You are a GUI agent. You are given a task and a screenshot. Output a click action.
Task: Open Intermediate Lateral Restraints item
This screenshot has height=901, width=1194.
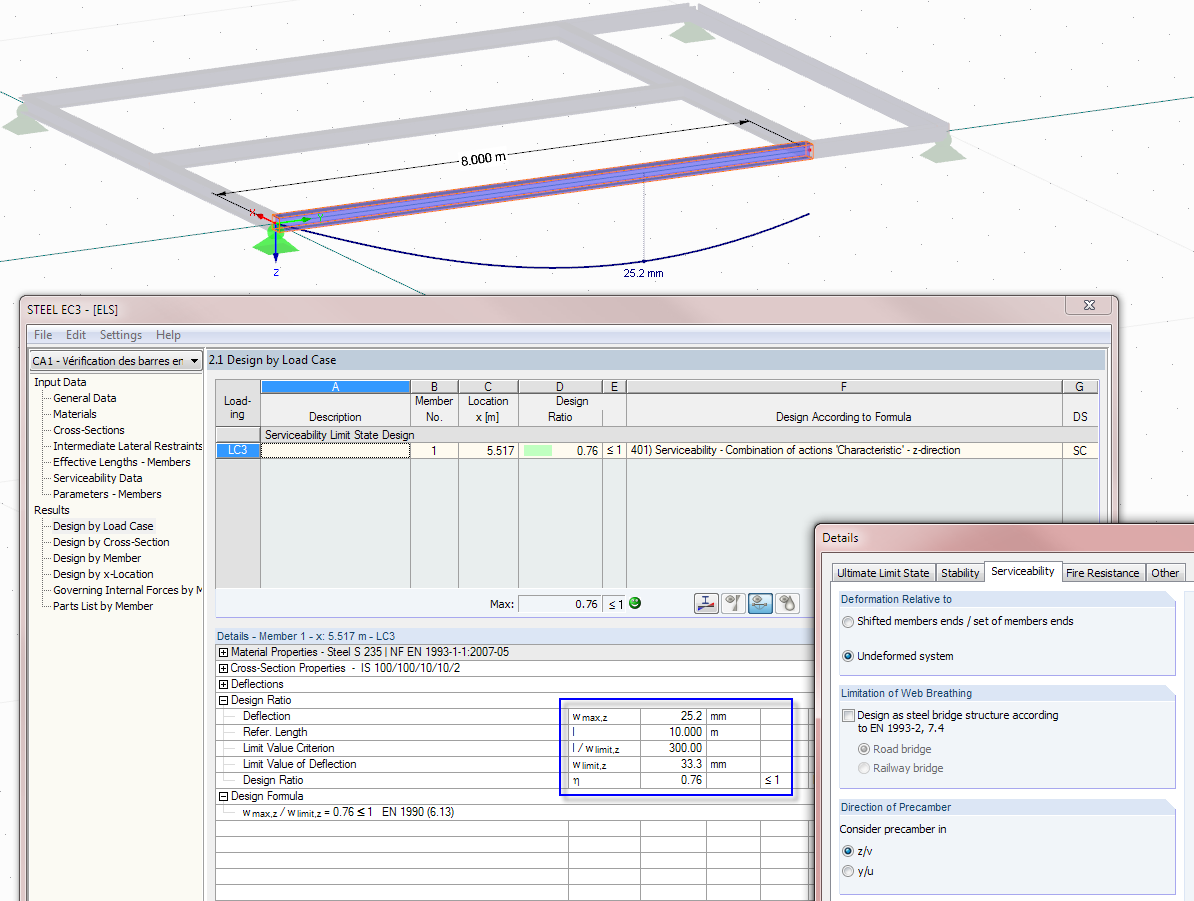(127, 446)
